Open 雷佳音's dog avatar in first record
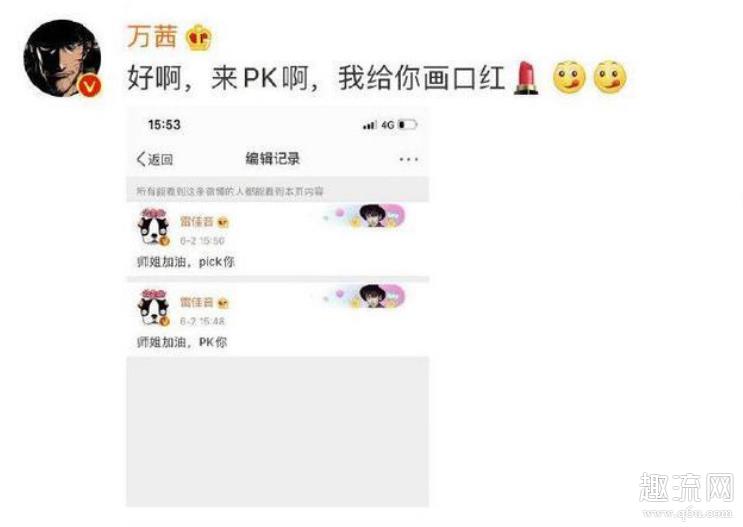 coord(153,227)
